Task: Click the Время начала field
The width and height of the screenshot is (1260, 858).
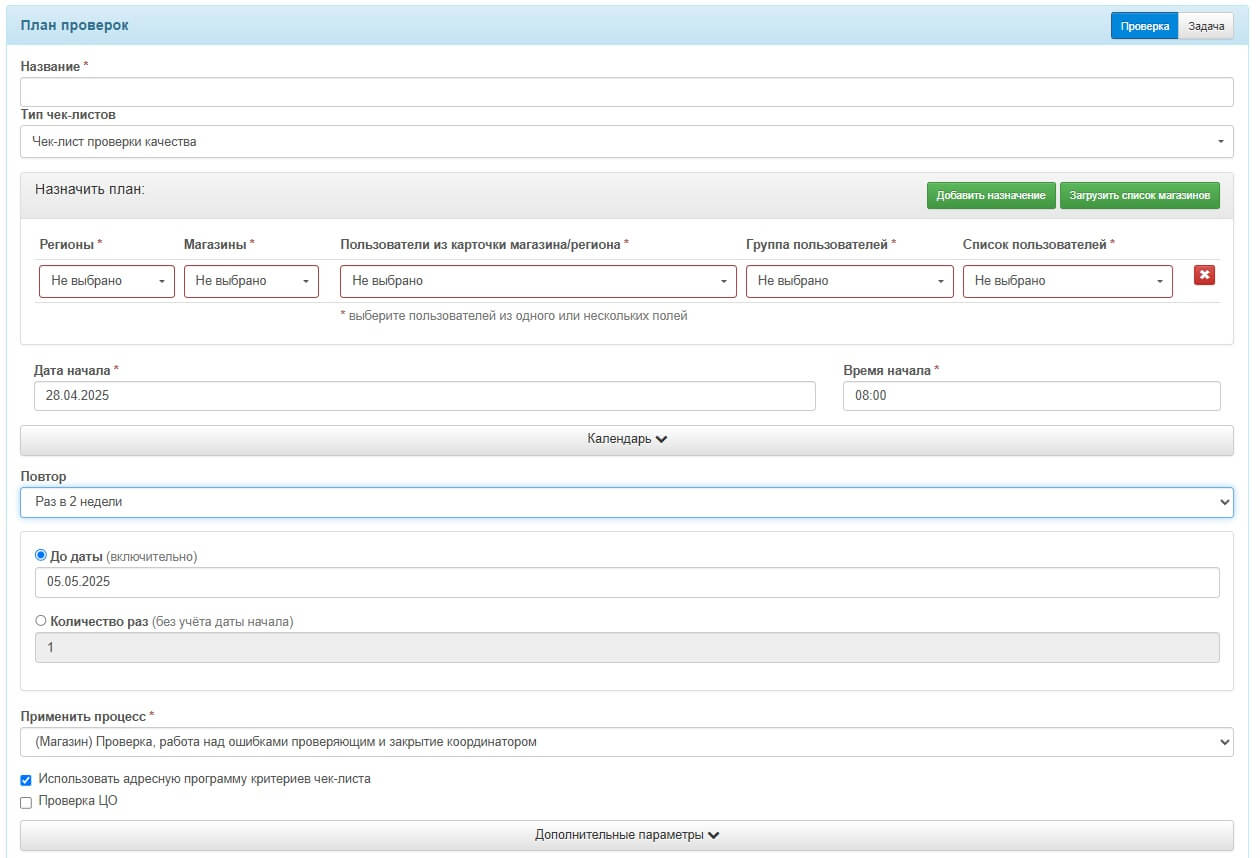Action: (1030, 396)
